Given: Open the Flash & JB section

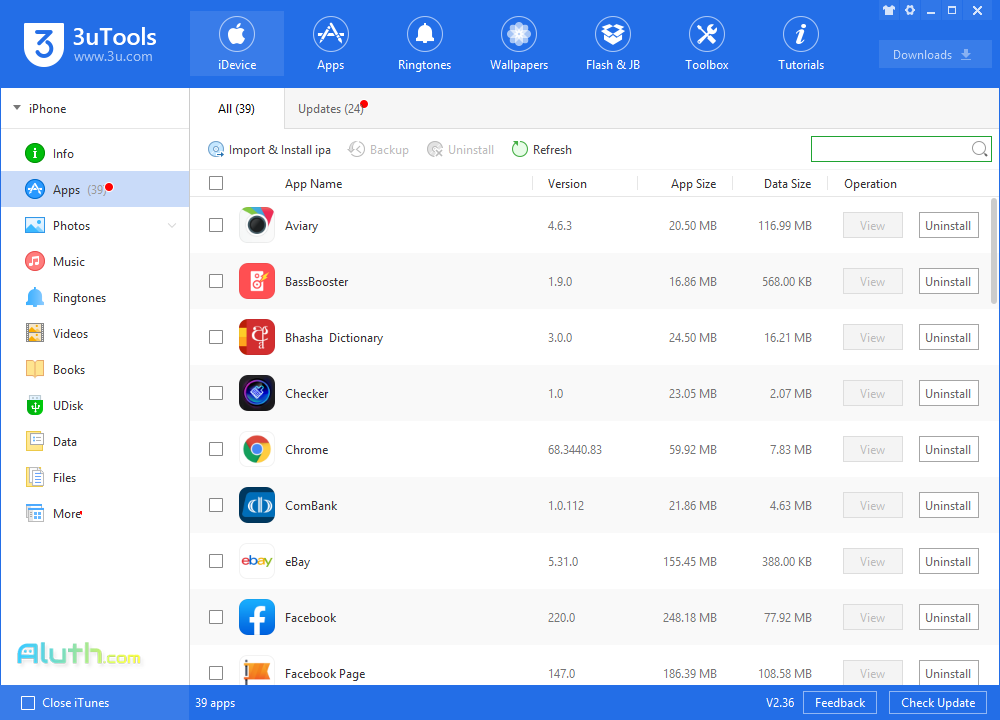Looking at the screenshot, I should [x=612, y=43].
